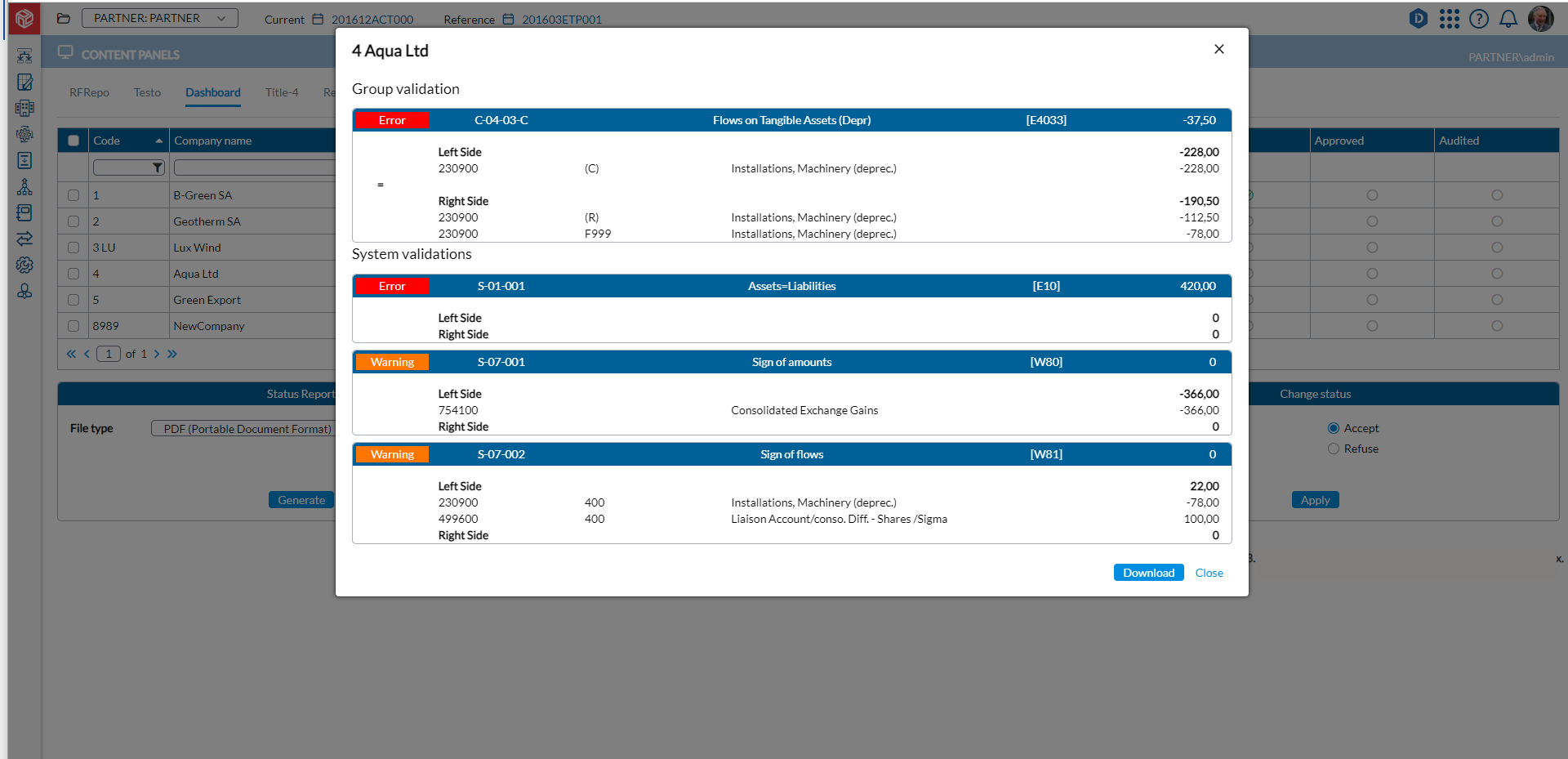Open the help question mark icon
This screenshot has width=1568, height=759.
(x=1479, y=19)
